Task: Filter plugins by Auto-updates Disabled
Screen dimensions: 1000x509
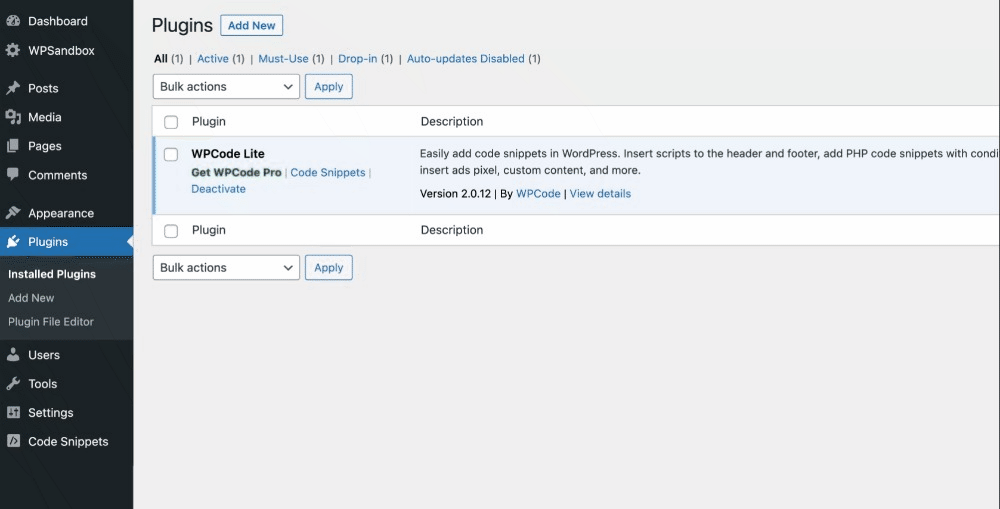Action: pyautogui.click(x=465, y=59)
